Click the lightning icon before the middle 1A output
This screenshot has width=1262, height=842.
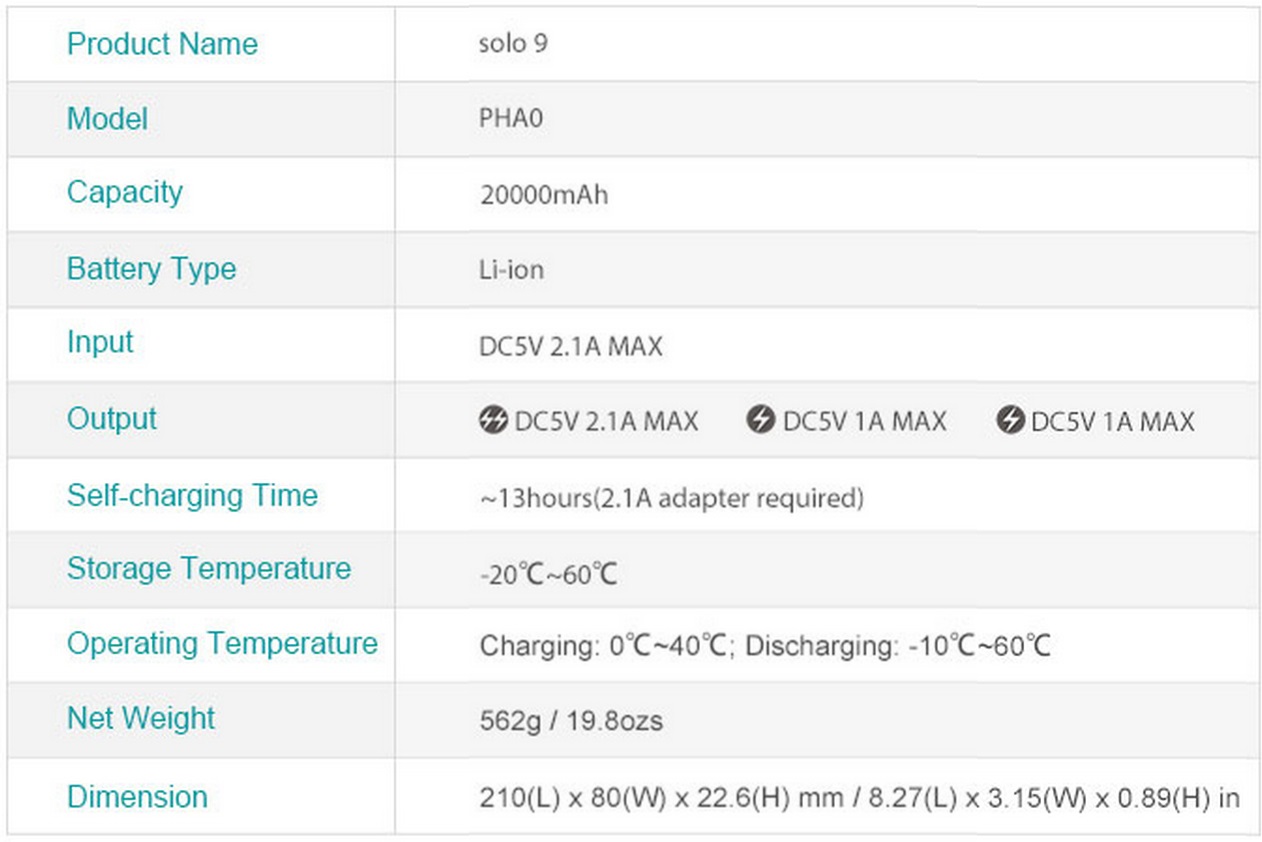pyautogui.click(x=760, y=420)
